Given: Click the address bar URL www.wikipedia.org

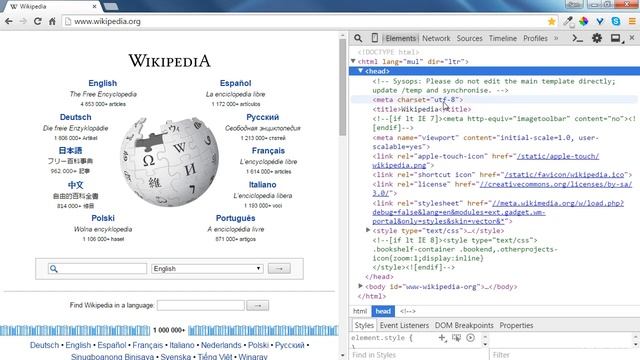Looking at the screenshot, I should pyautogui.click(x=107, y=21).
